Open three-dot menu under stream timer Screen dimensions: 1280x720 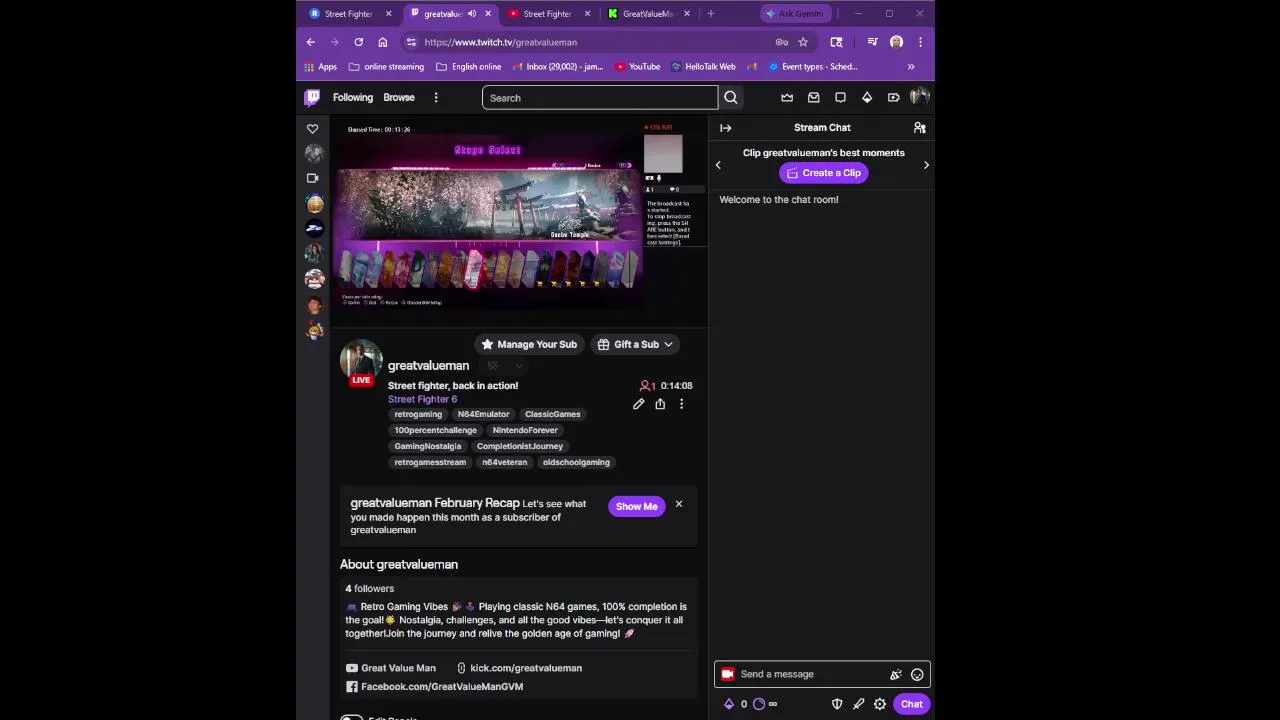pyautogui.click(x=682, y=404)
